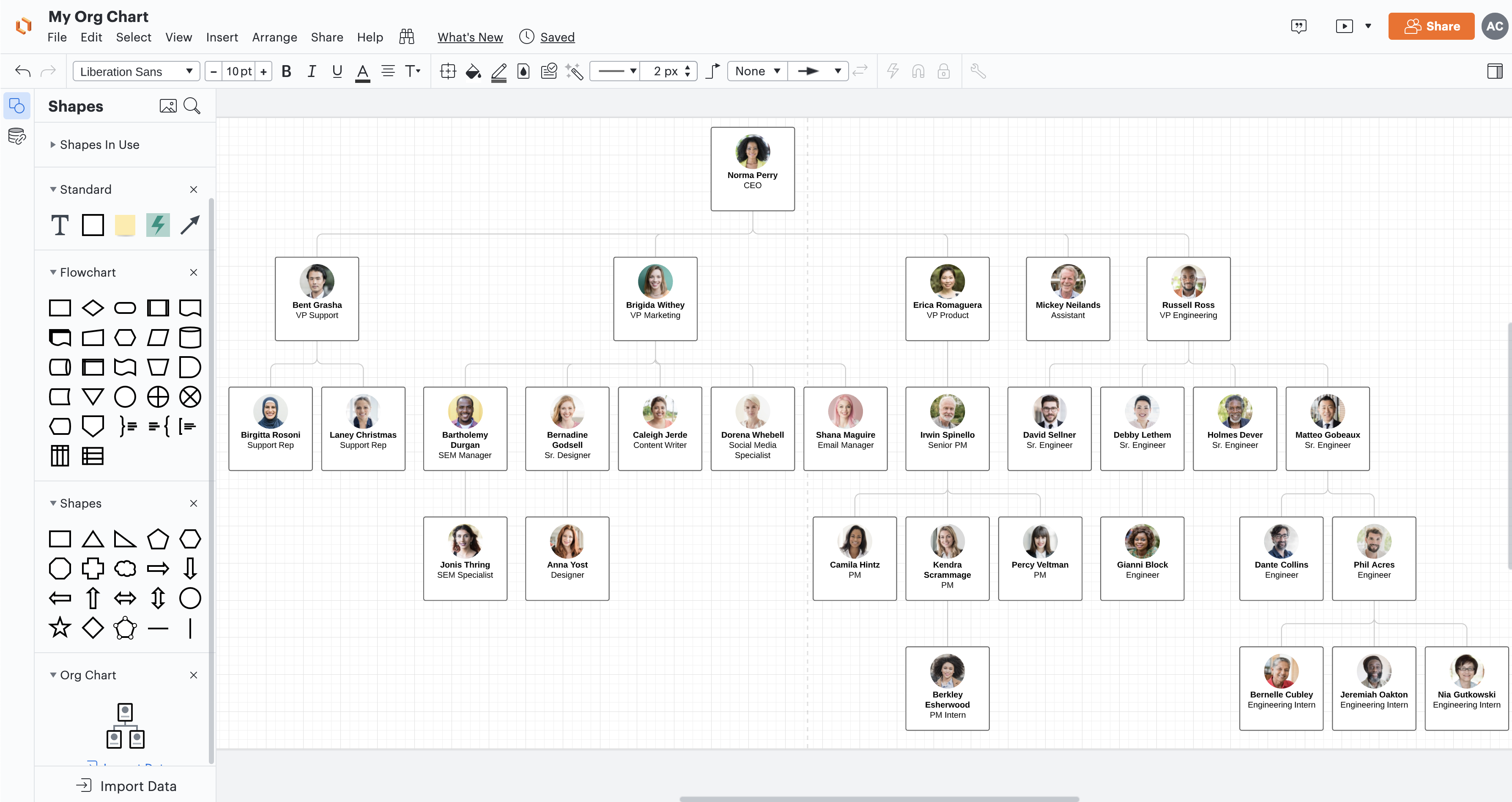Click the Magic wand styling icon
The width and height of the screenshot is (1512, 802).
(574, 71)
